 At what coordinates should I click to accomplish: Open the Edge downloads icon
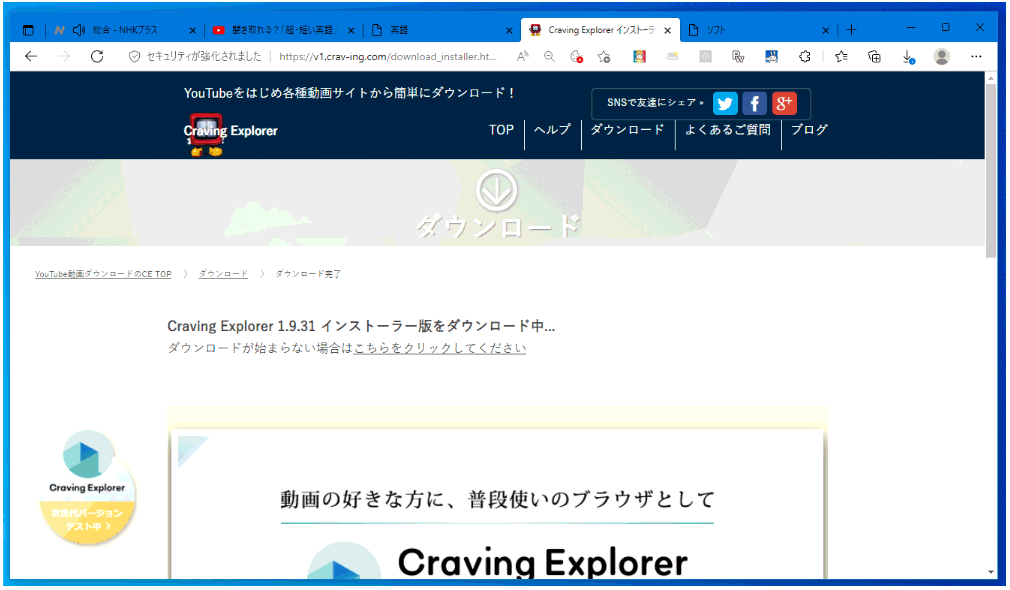(908, 57)
